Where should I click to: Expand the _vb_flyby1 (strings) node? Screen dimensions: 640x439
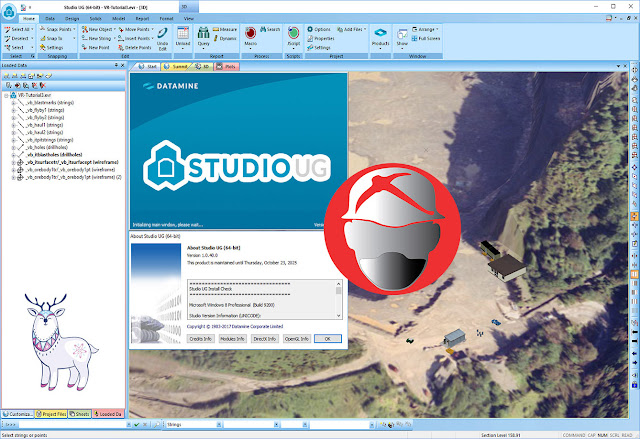point(13,110)
